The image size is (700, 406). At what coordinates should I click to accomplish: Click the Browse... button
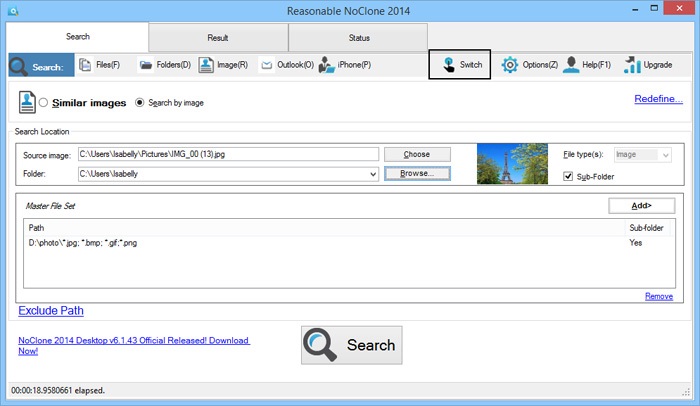pyautogui.click(x=417, y=174)
